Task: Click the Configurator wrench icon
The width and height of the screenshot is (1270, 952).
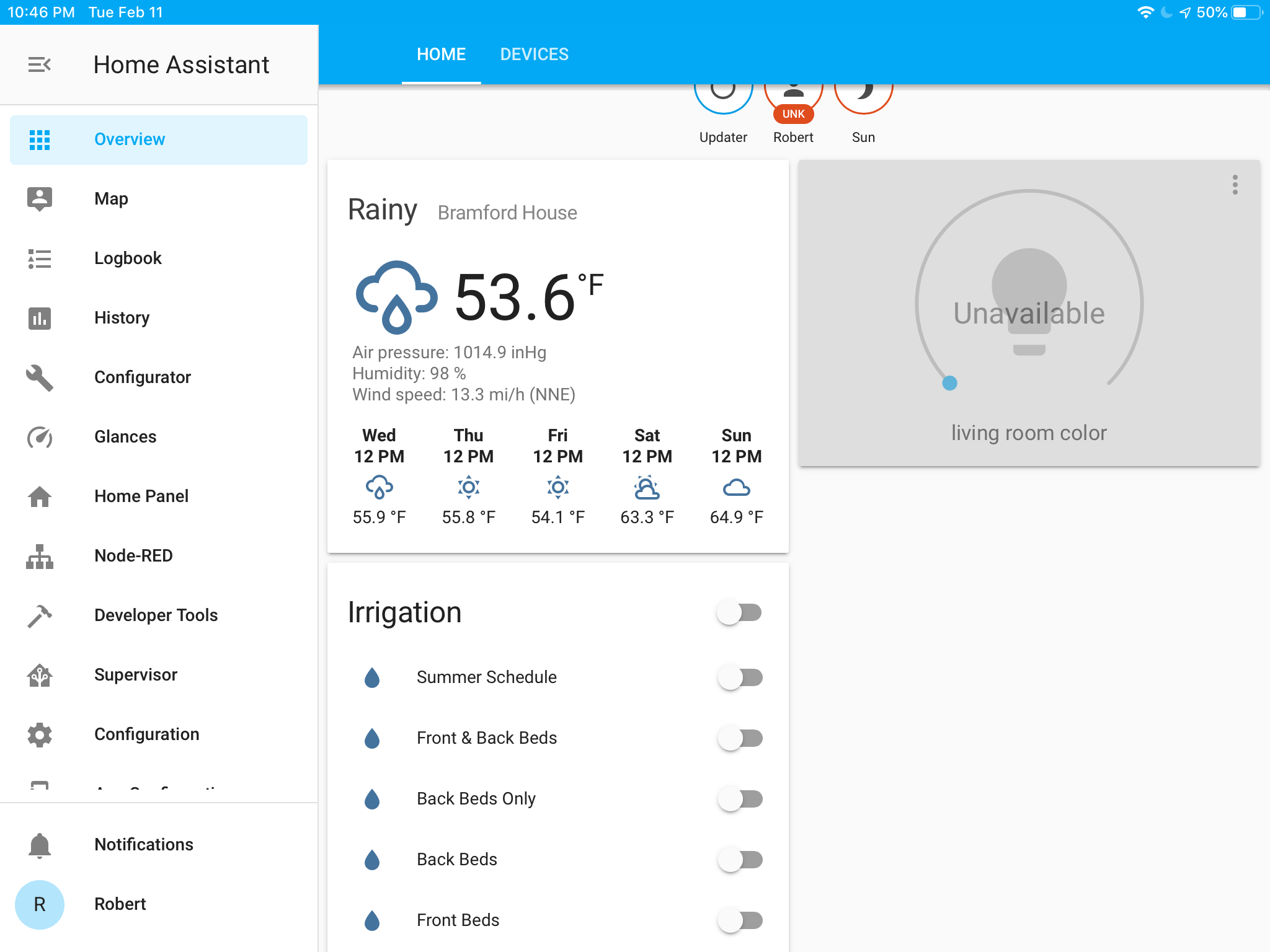Action: [x=39, y=378]
